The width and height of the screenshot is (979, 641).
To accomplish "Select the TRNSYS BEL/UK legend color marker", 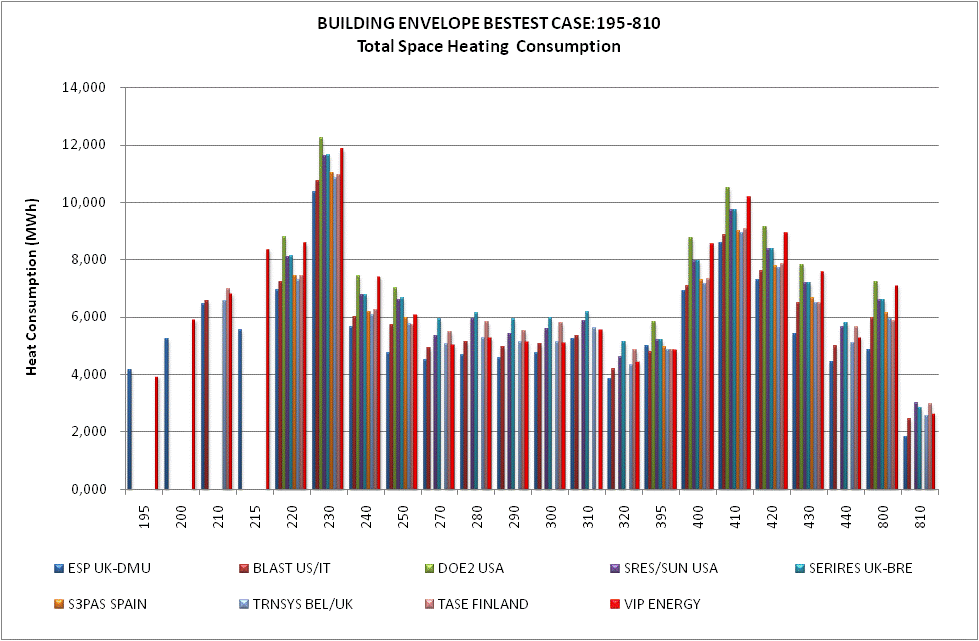I will point(244,604).
